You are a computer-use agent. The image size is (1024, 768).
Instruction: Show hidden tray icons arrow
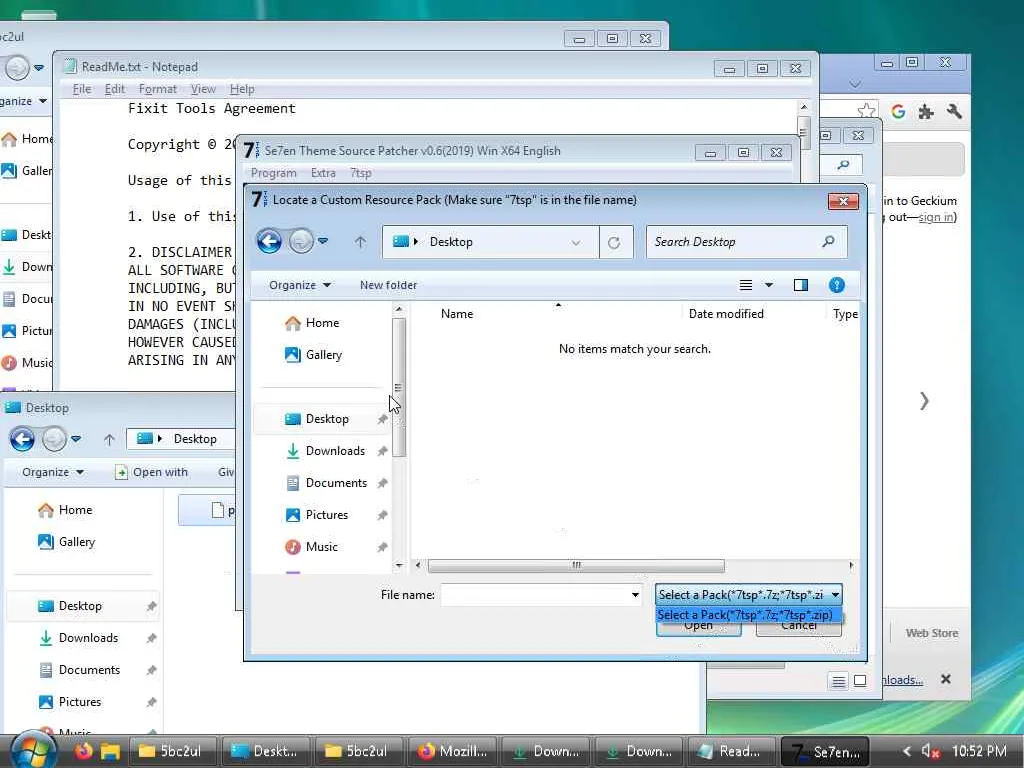[906, 752]
